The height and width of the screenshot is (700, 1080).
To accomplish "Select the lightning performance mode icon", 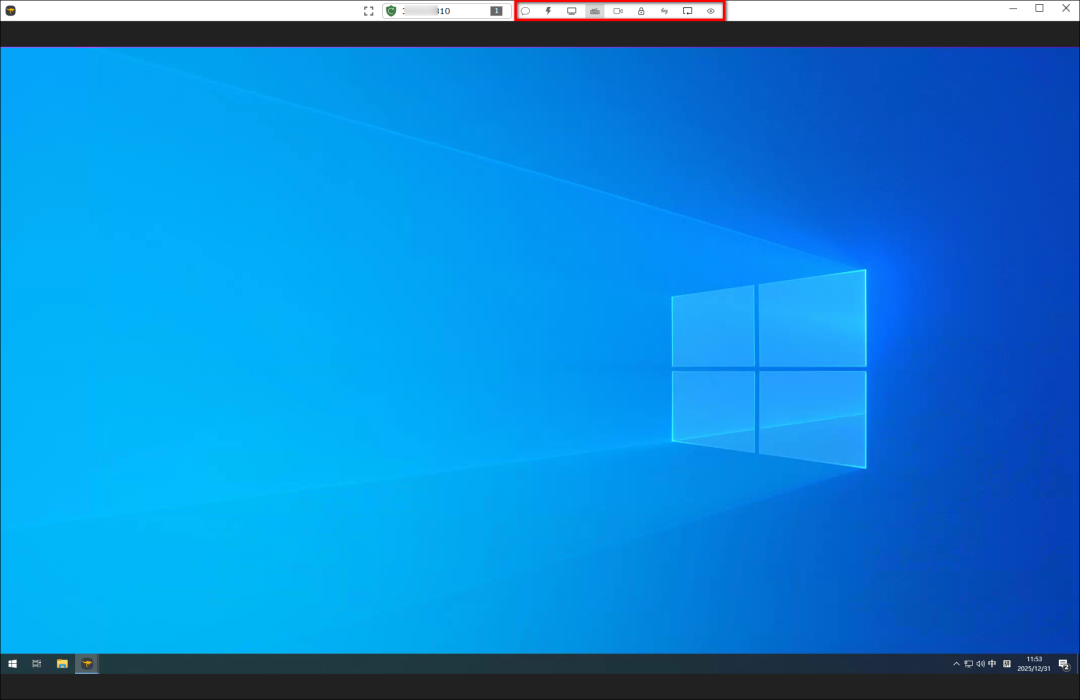I will coord(548,10).
